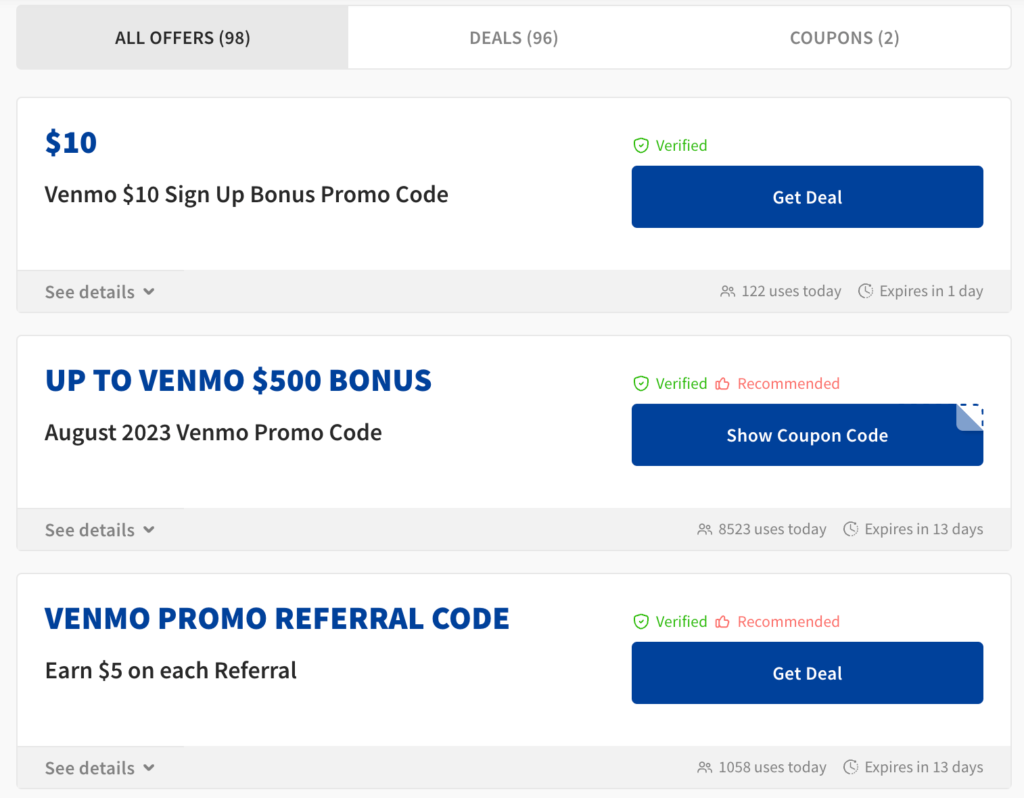Click Get Deal for the $10 sign up bonus

tap(807, 197)
